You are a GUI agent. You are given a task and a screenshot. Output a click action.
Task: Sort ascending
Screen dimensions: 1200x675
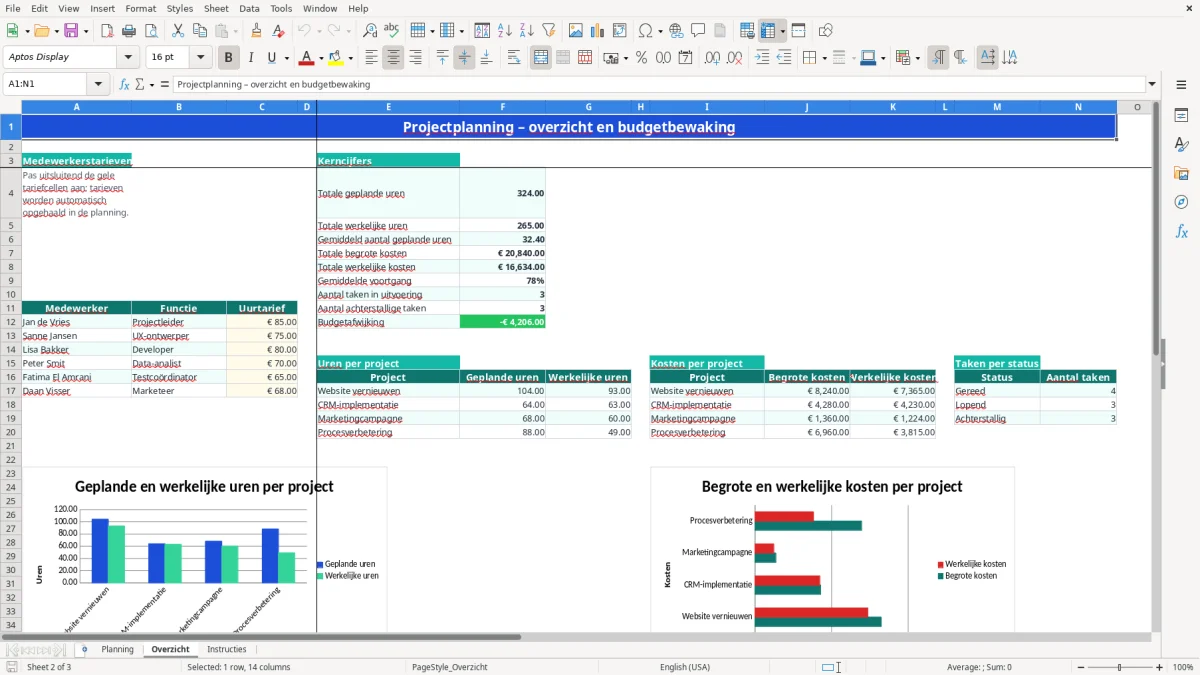pyautogui.click(x=505, y=31)
